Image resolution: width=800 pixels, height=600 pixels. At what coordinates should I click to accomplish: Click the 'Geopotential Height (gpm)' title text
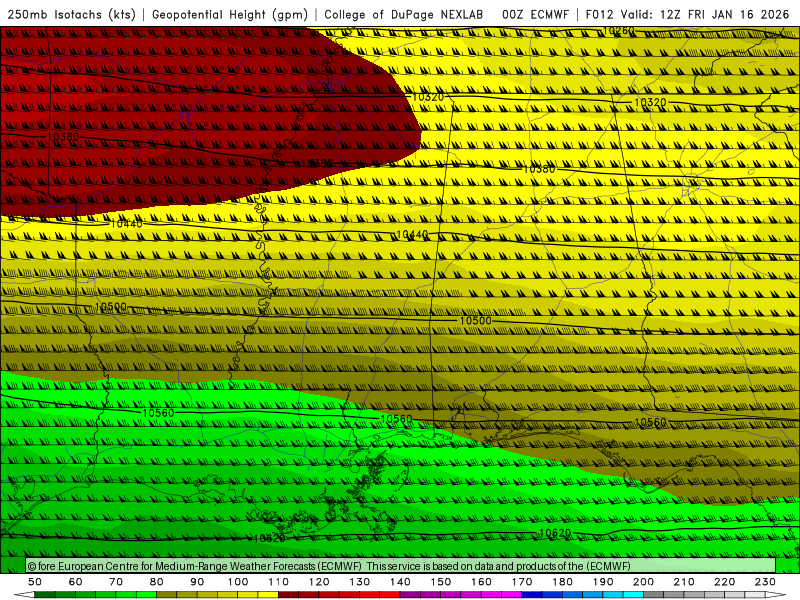click(230, 15)
